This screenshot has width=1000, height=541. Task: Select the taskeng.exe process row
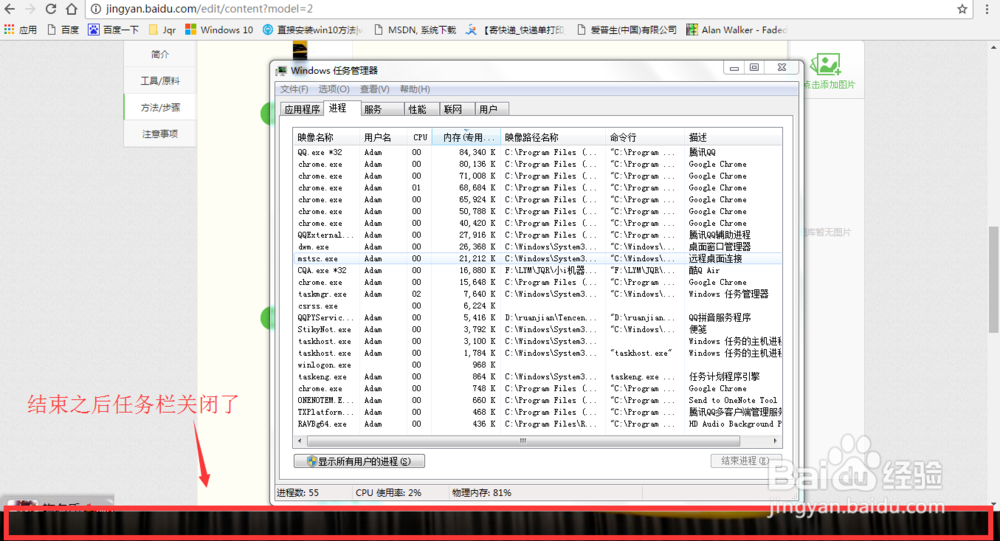(x=538, y=377)
